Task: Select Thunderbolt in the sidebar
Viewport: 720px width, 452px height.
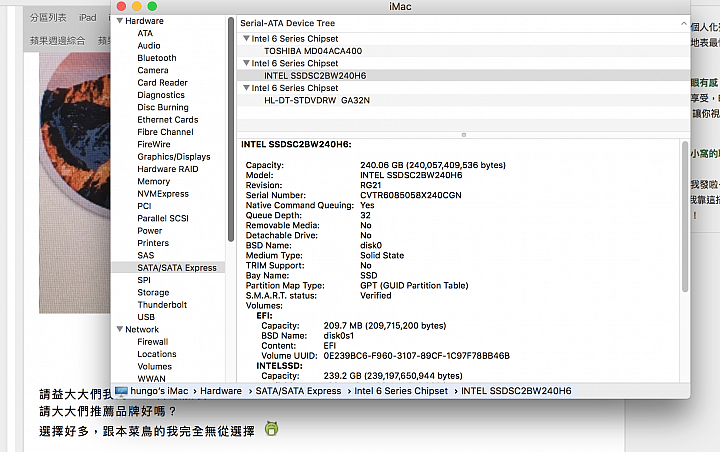Action: coord(162,305)
